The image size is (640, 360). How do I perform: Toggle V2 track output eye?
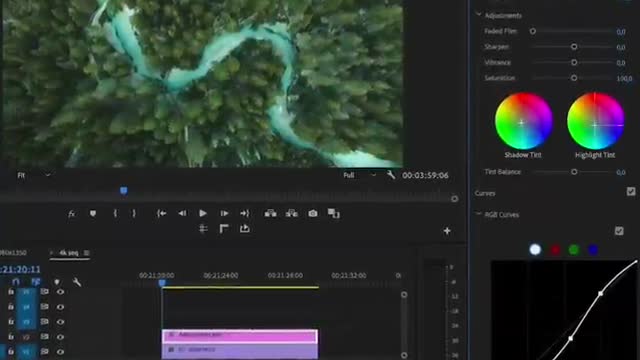[60, 337]
